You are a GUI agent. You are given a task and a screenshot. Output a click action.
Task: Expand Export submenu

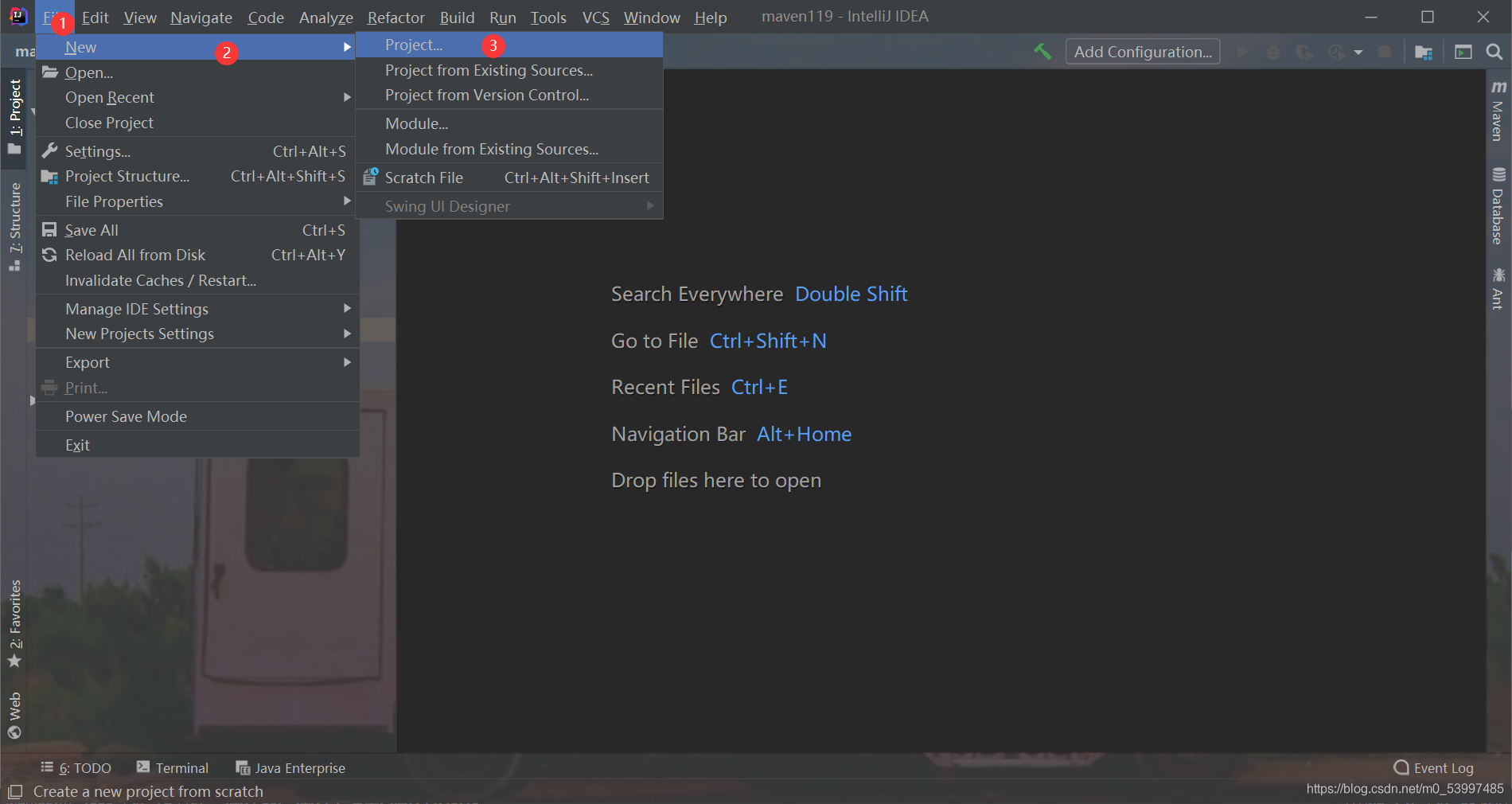(197, 362)
